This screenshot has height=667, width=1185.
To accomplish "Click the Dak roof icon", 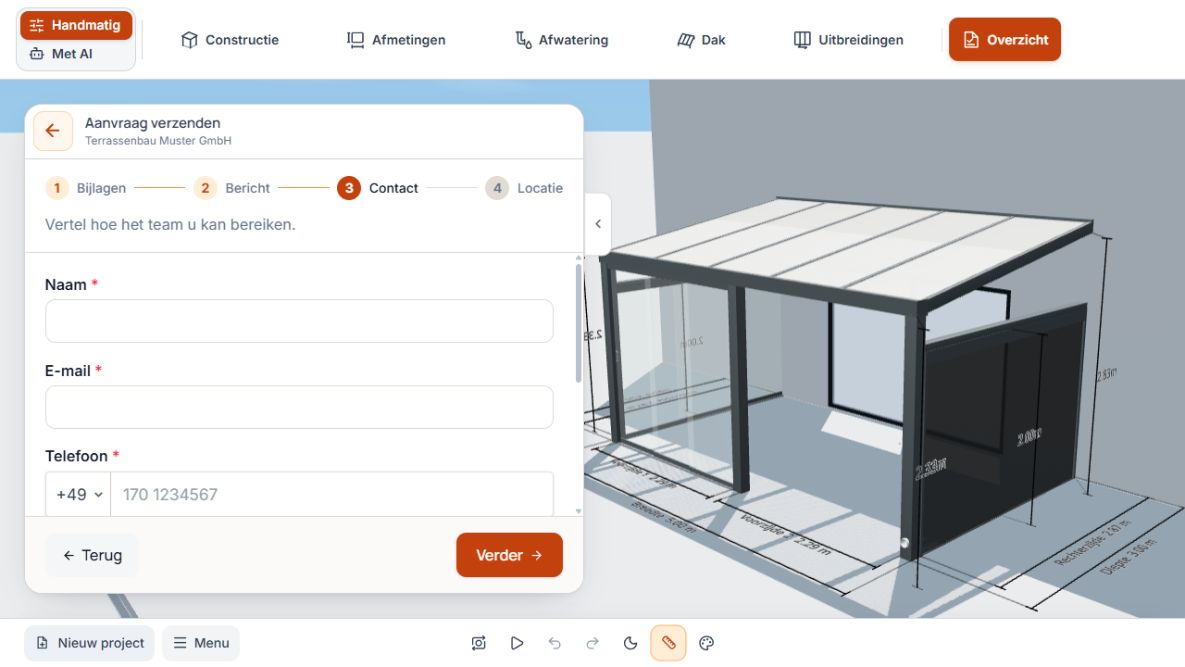I will (x=685, y=40).
